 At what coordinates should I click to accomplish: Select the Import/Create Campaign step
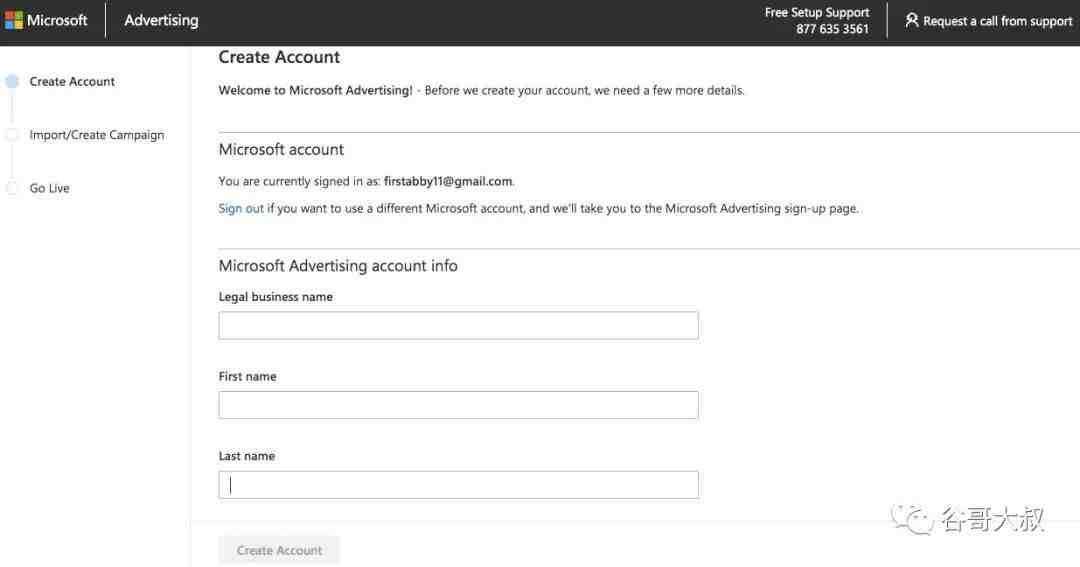pyautogui.click(x=97, y=135)
